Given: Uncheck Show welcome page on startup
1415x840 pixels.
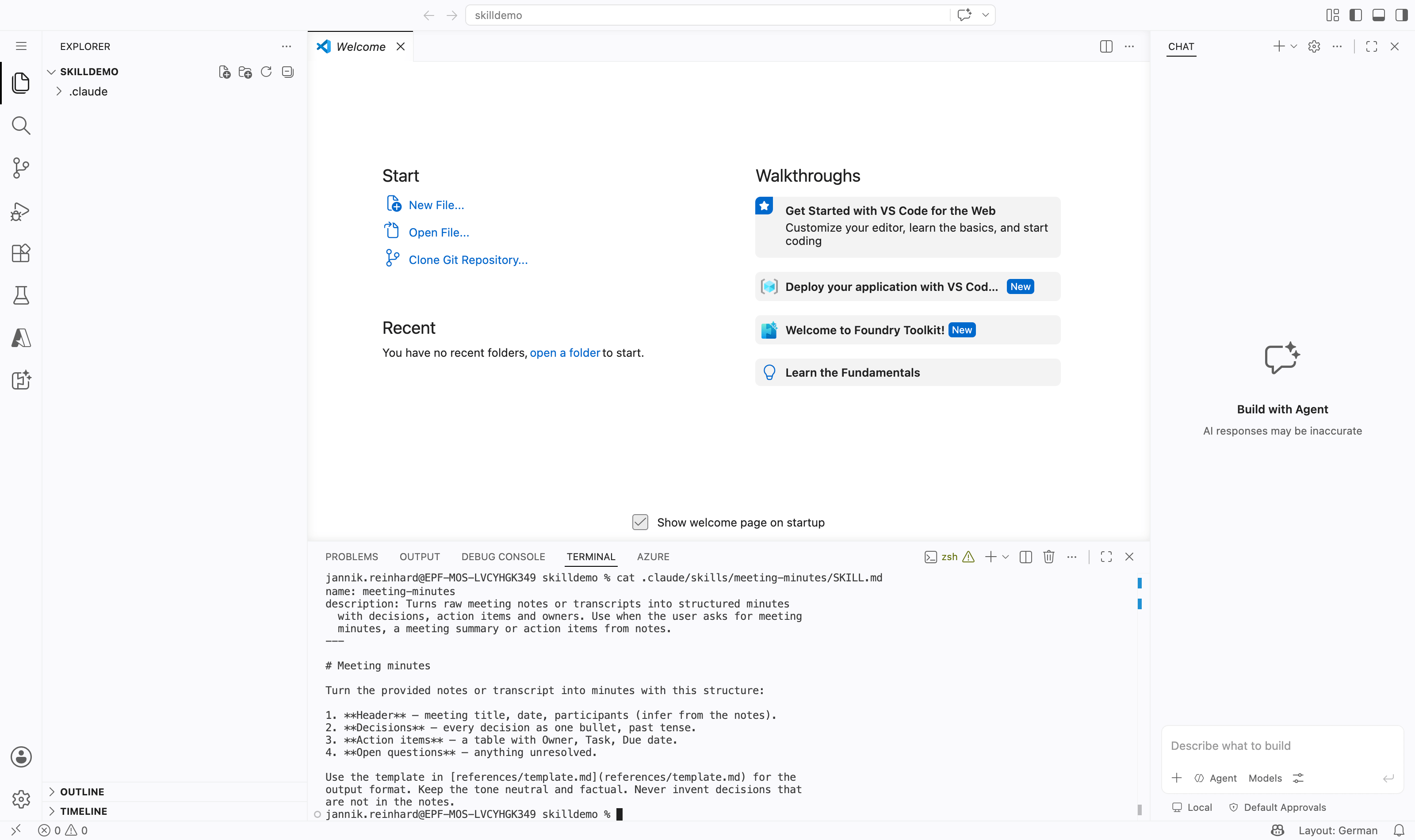Looking at the screenshot, I should tap(640, 522).
